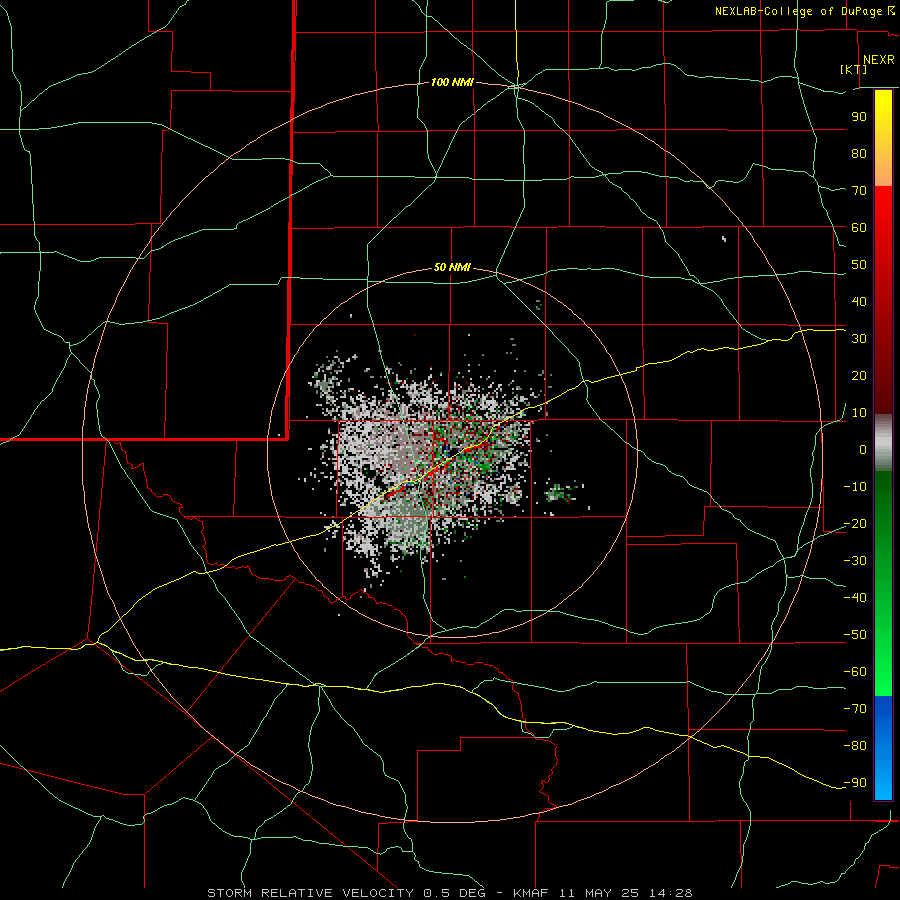Screen dimensions: 900x900
Task: Click the positive 60 value on velocity scale
Action: tap(859, 228)
